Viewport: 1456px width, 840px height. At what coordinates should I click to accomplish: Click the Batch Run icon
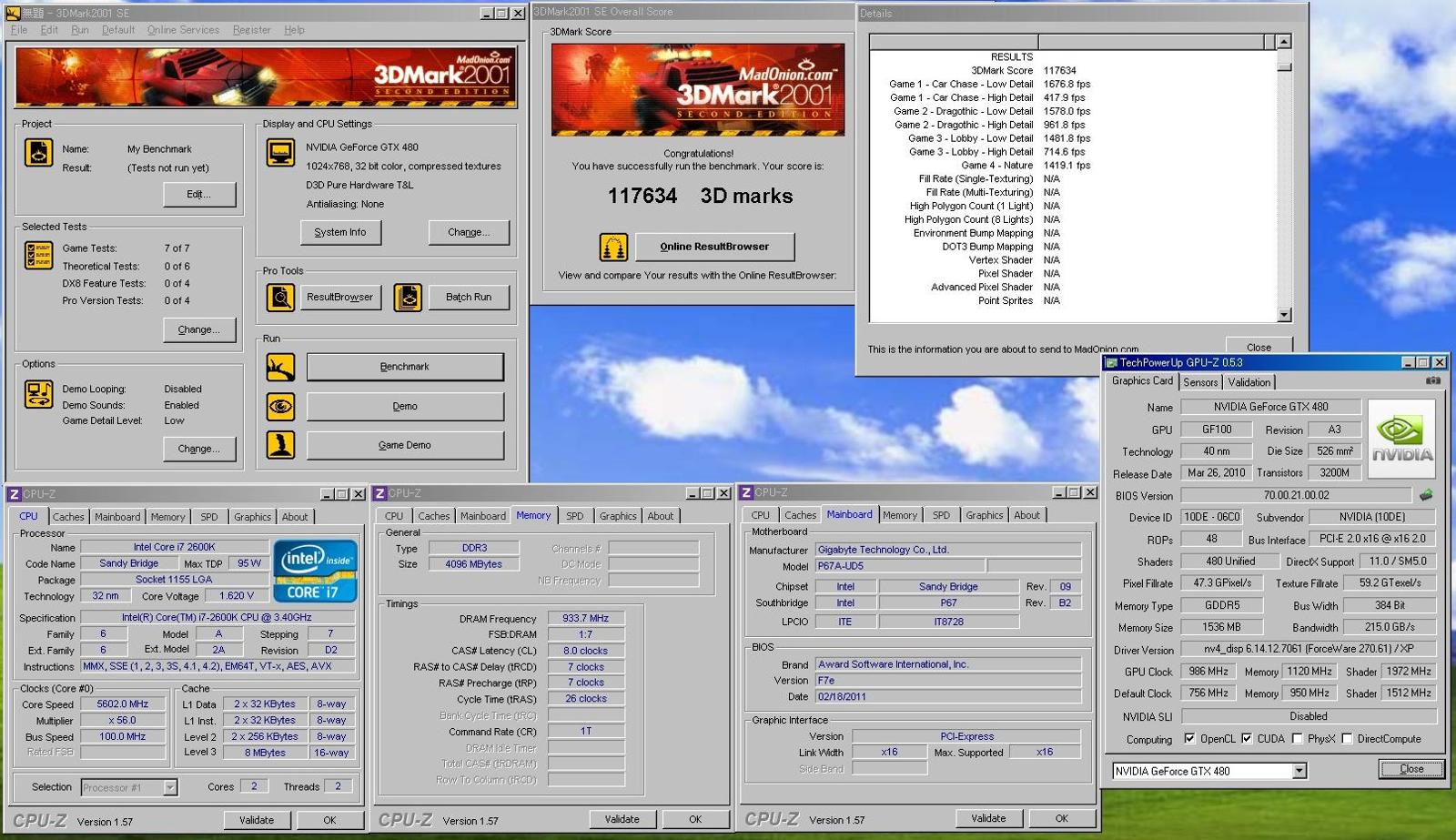(408, 297)
